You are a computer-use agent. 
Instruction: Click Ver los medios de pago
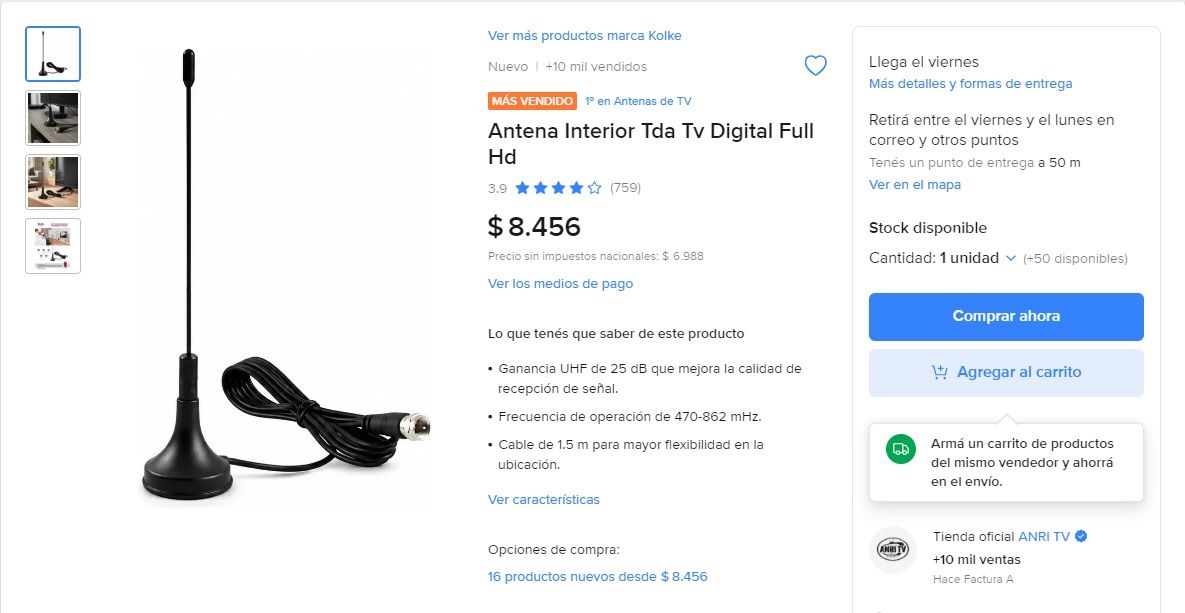(x=560, y=283)
